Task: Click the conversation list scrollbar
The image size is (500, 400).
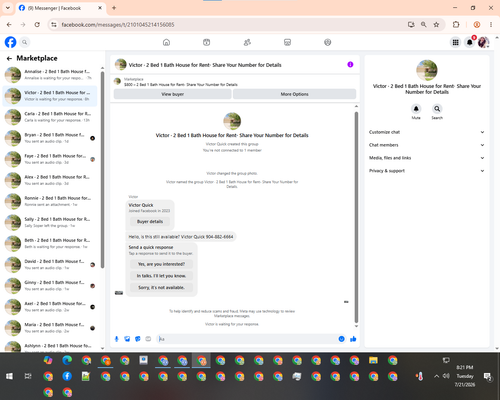Action: pos(102,170)
